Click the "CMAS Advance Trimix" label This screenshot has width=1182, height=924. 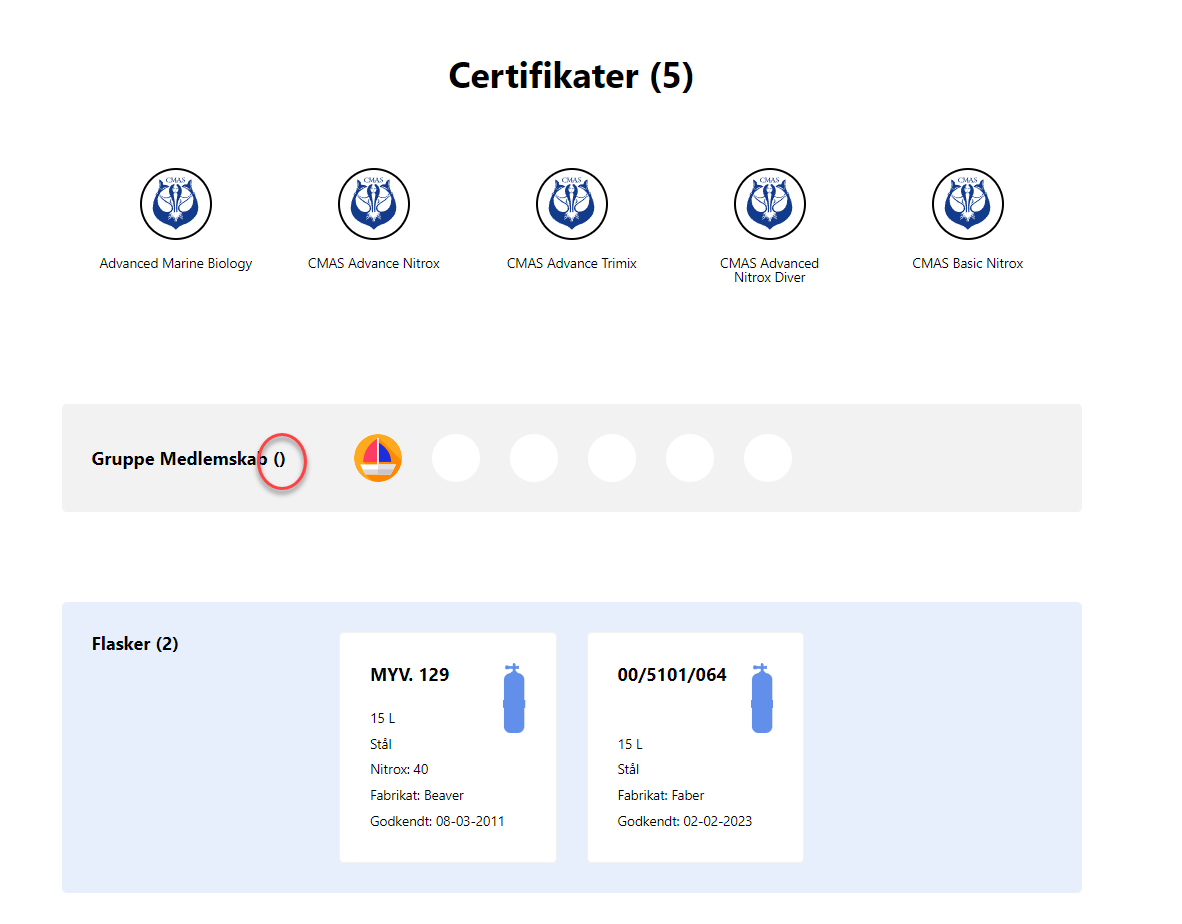click(x=571, y=263)
